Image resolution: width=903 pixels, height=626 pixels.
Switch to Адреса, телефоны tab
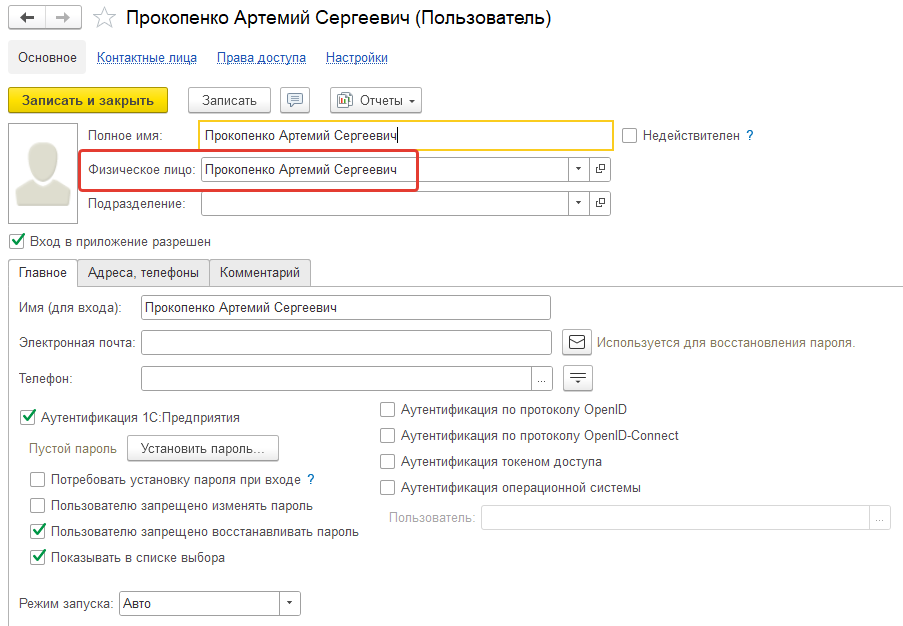(x=143, y=272)
